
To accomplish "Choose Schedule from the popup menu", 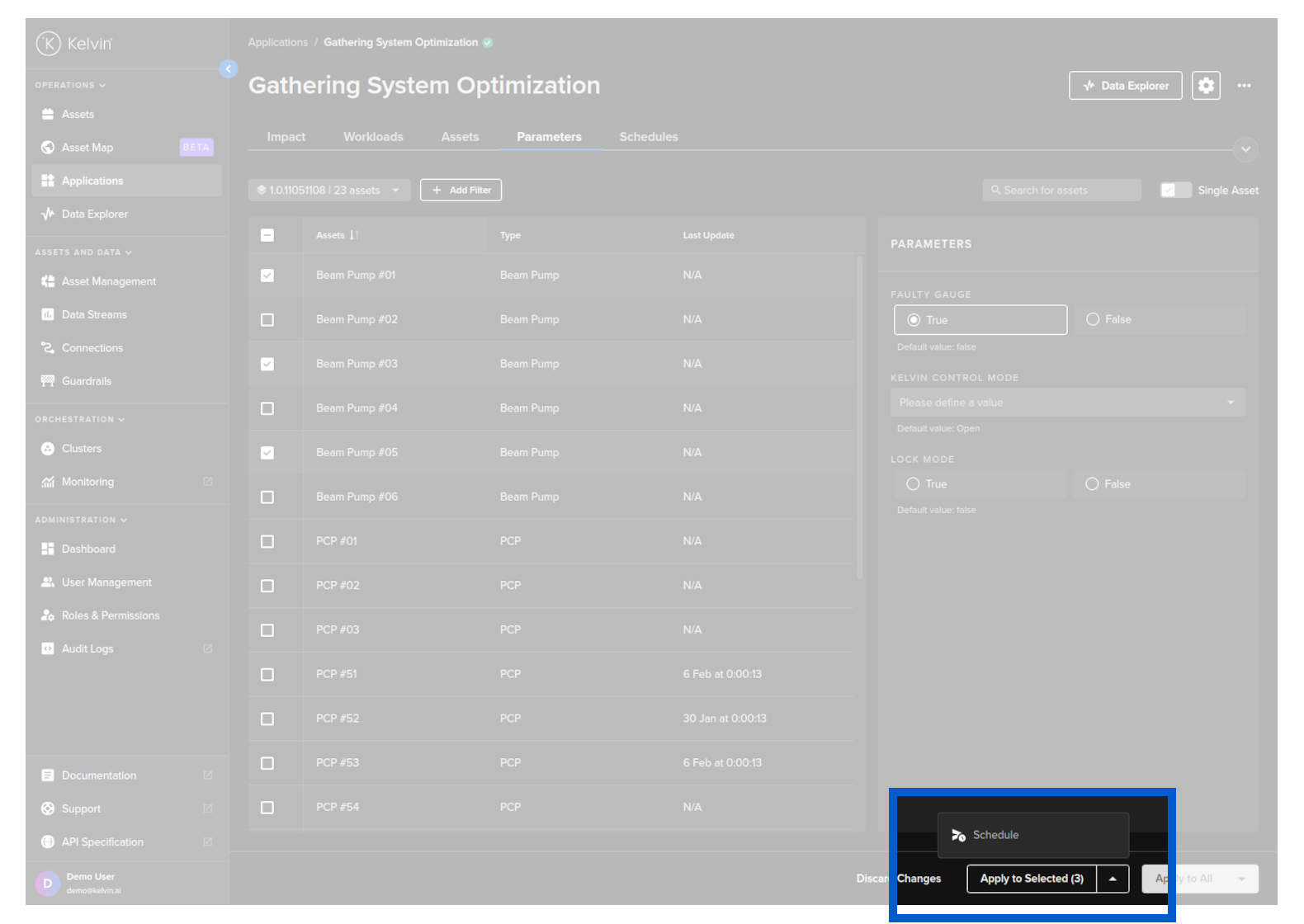I will click(x=995, y=836).
